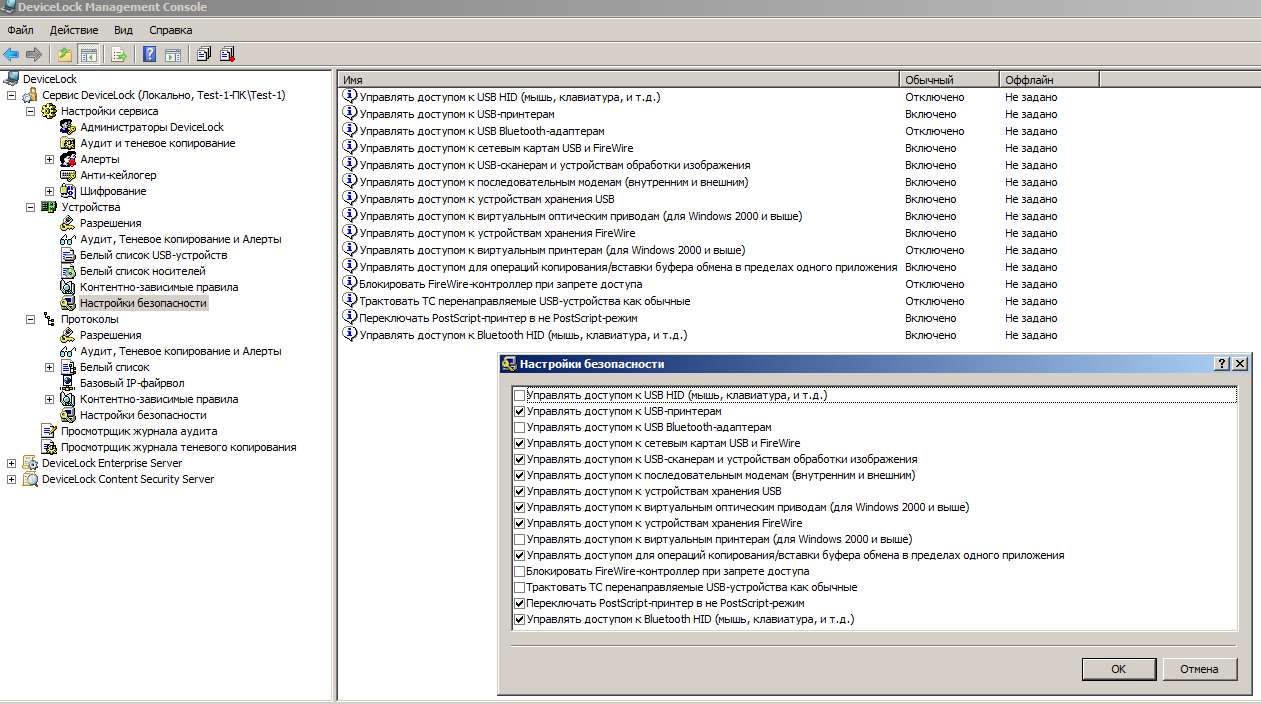
Task: Click the stacked documents icon with red dot
Action: point(227,55)
